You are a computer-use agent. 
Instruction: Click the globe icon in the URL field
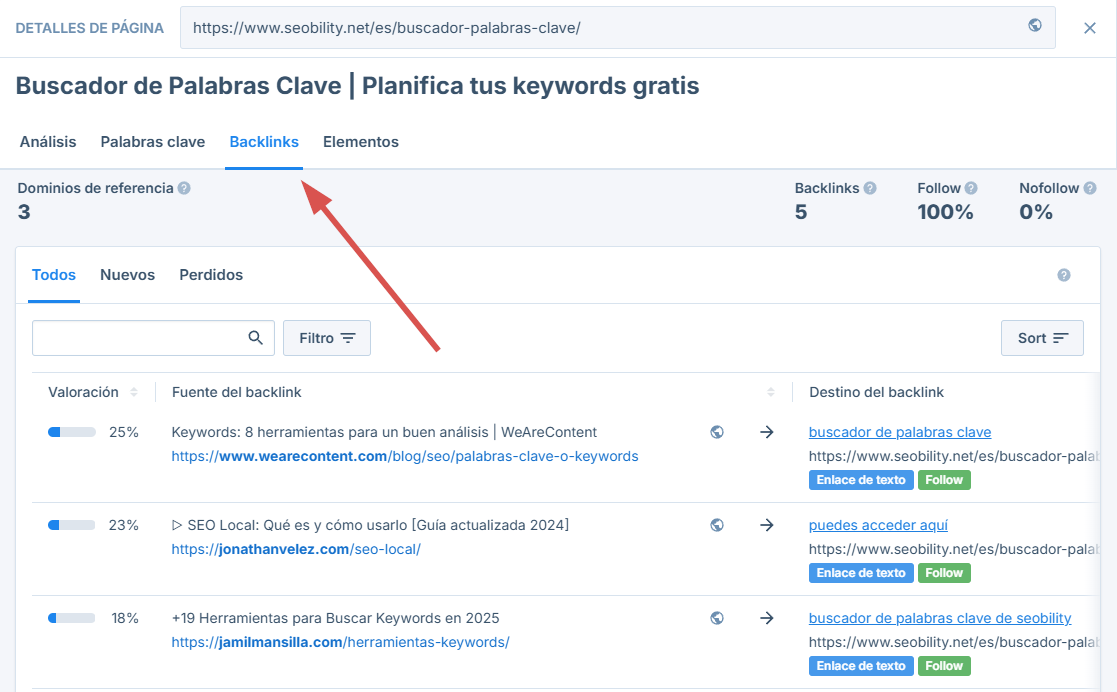click(1035, 26)
